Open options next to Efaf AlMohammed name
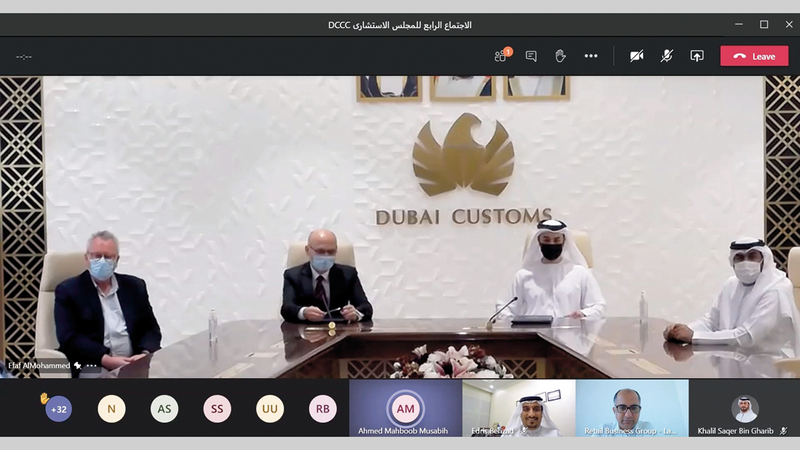The width and height of the screenshot is (800, 450). tap(91, 366)
